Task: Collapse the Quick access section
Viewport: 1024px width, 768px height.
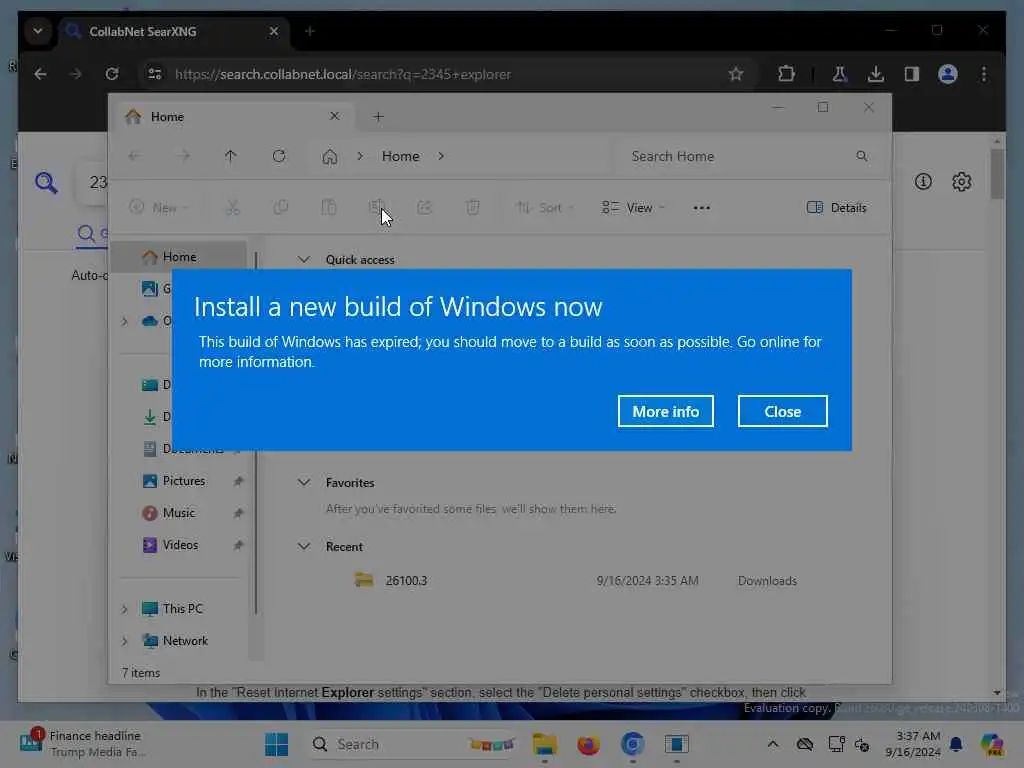Action: [x=304, y=259]
